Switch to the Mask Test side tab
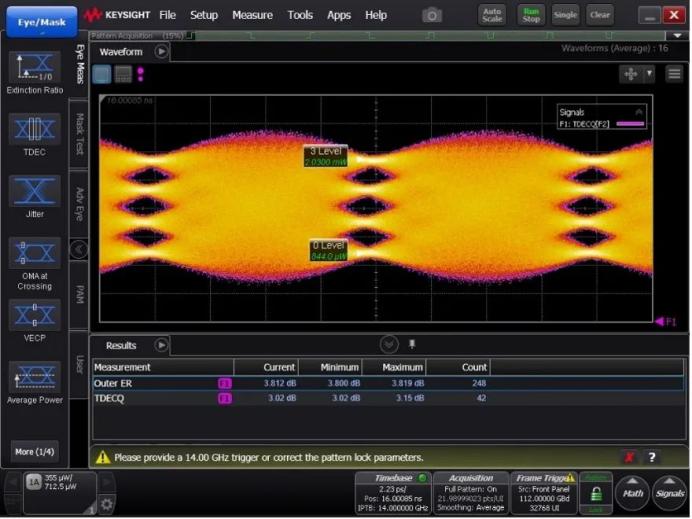This screenshot has width=692, height=519. (x=80, y=134)
